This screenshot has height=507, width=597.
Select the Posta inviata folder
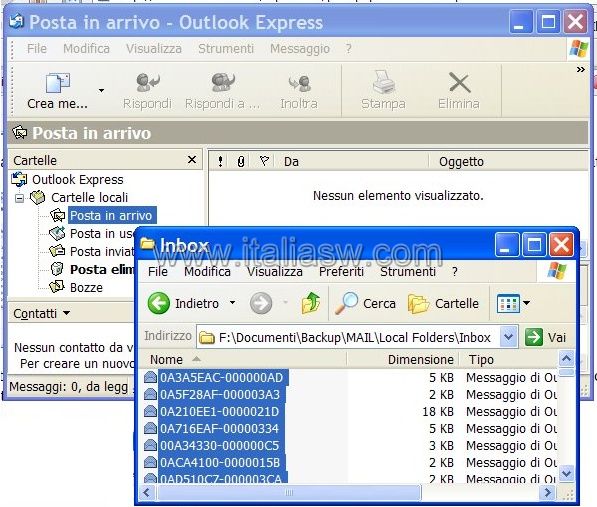pos(102,251)
